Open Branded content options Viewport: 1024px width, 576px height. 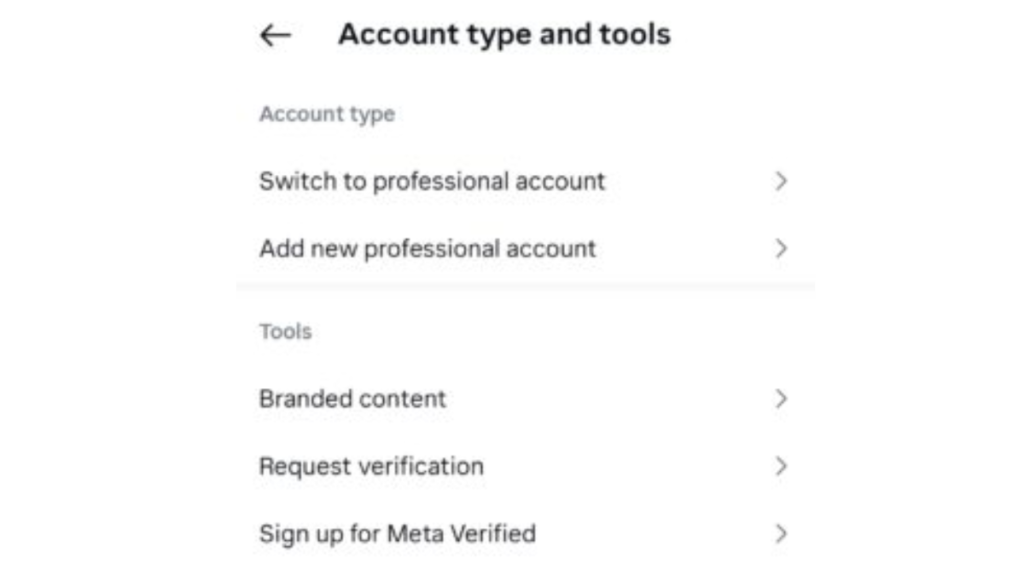pyautogui.click(x=352, y=398)
